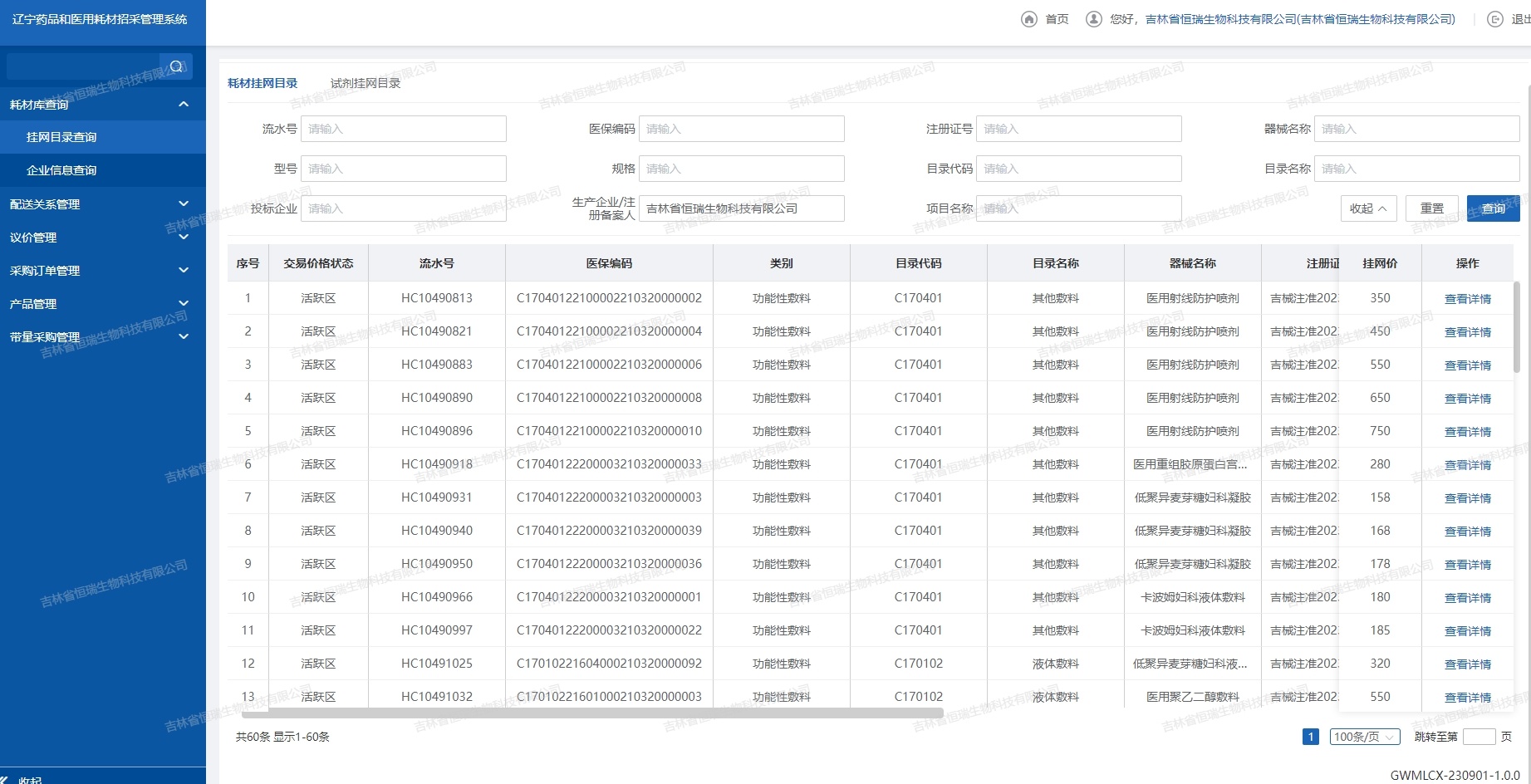Viewport: 1531px width, 784px height.
Task: Click the 查询 search button
Action: [1493, 208]
